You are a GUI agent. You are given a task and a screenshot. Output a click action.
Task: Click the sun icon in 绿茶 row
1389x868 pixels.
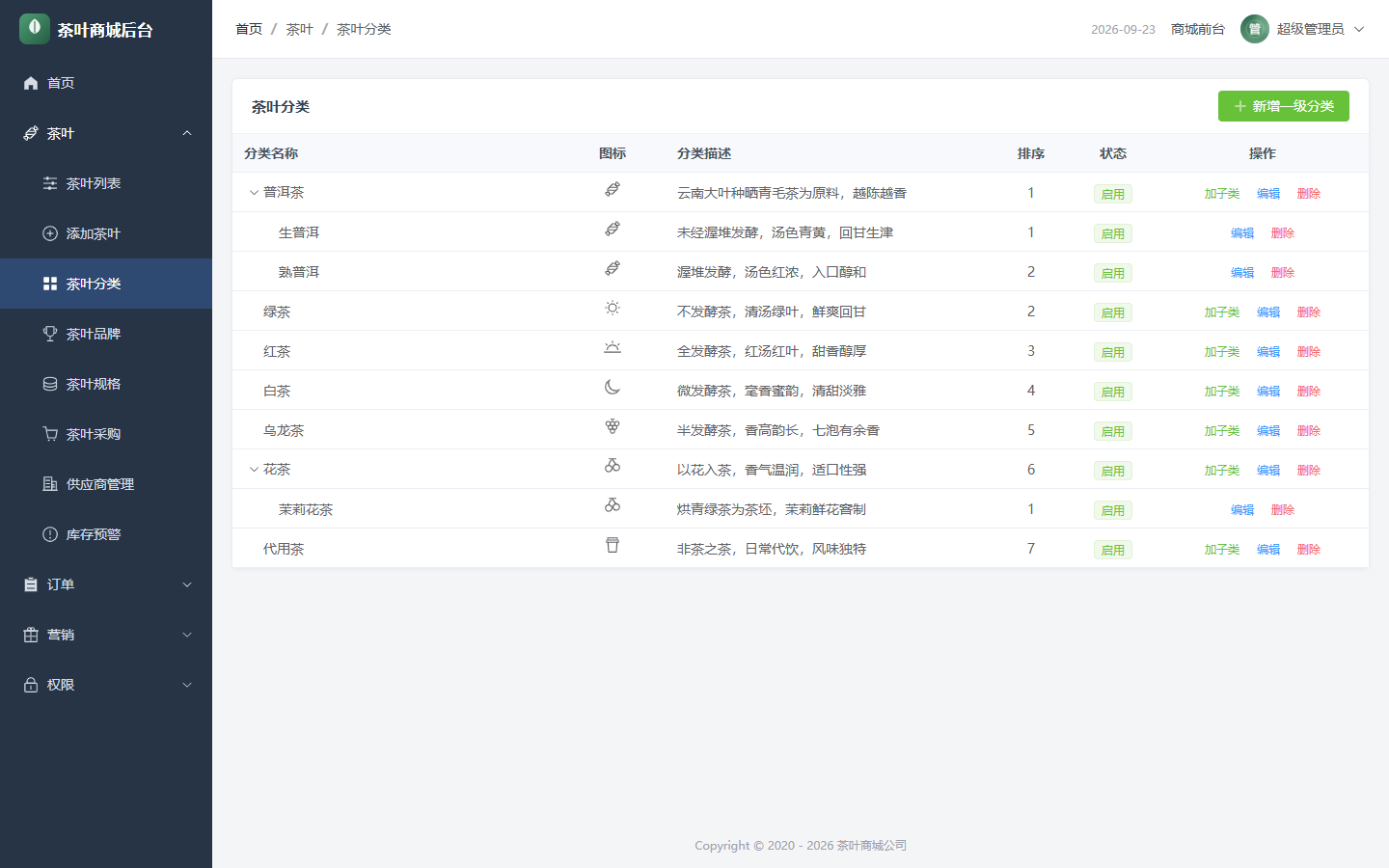tap(613, 309)
